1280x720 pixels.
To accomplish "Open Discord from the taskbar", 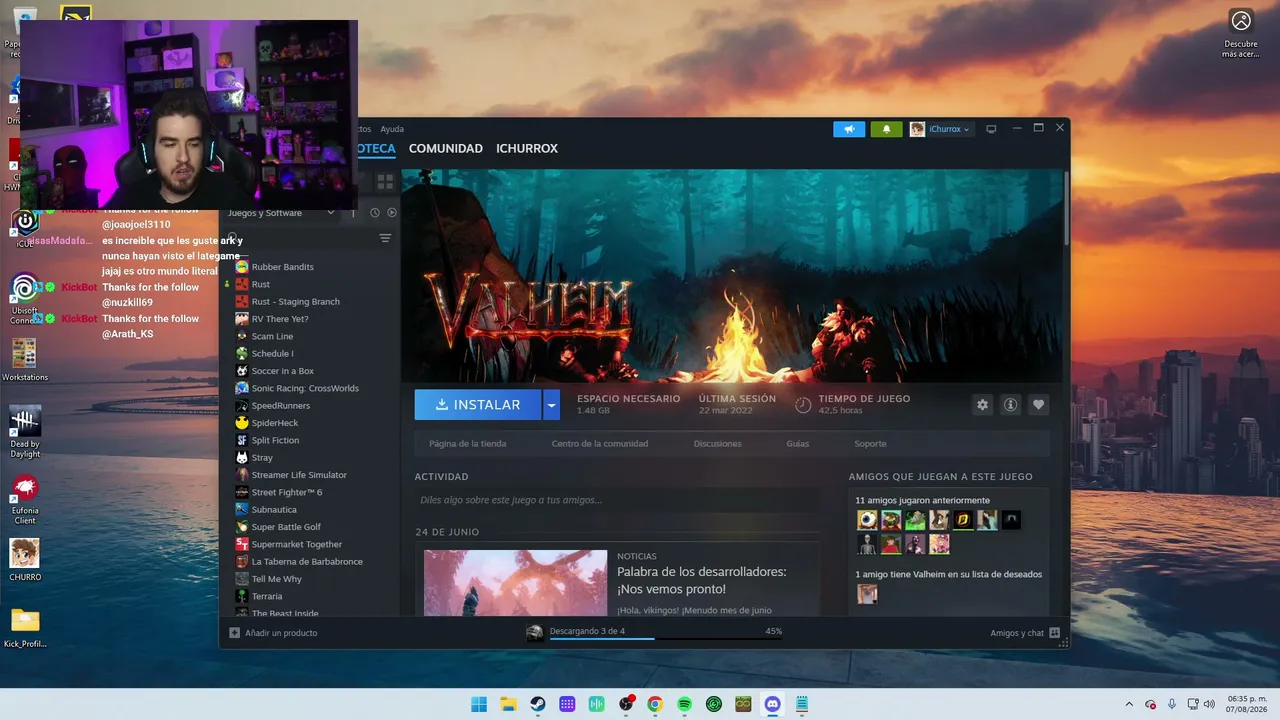I will coord(772,704).
